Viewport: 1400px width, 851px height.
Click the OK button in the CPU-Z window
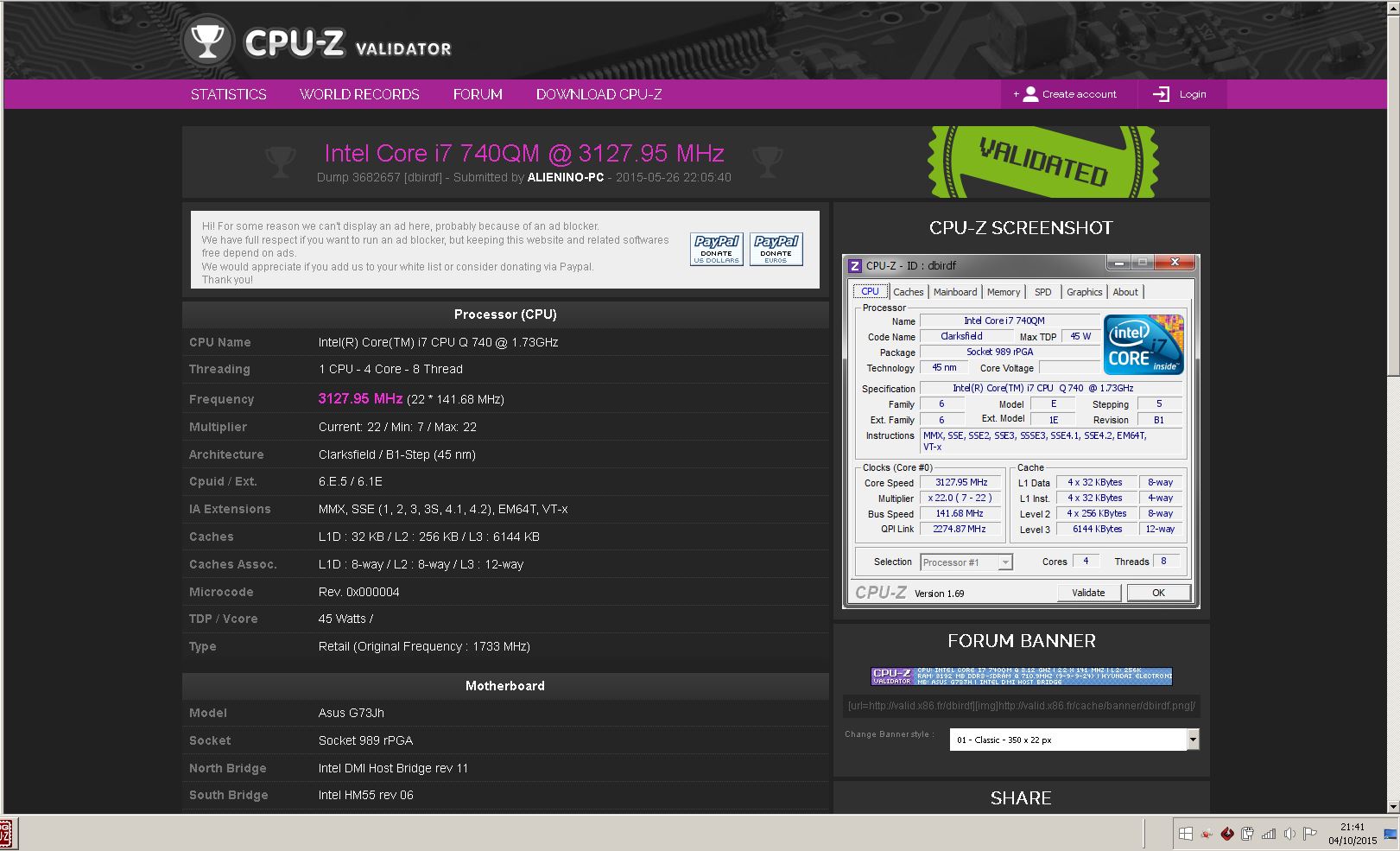[x=1158, y=593]
